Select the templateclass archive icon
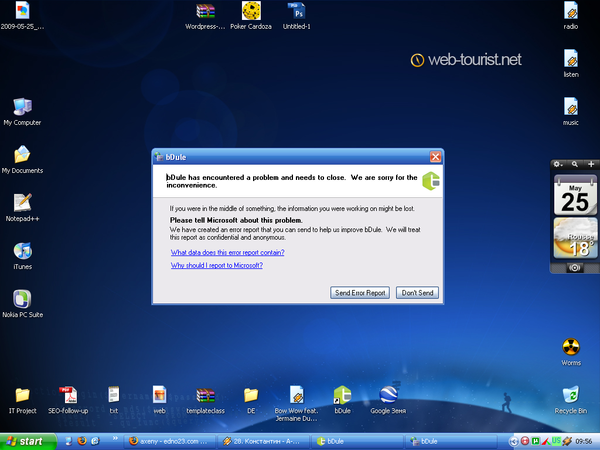The height and width of the screenshot is (450, 600). click(x=205, y=400)
